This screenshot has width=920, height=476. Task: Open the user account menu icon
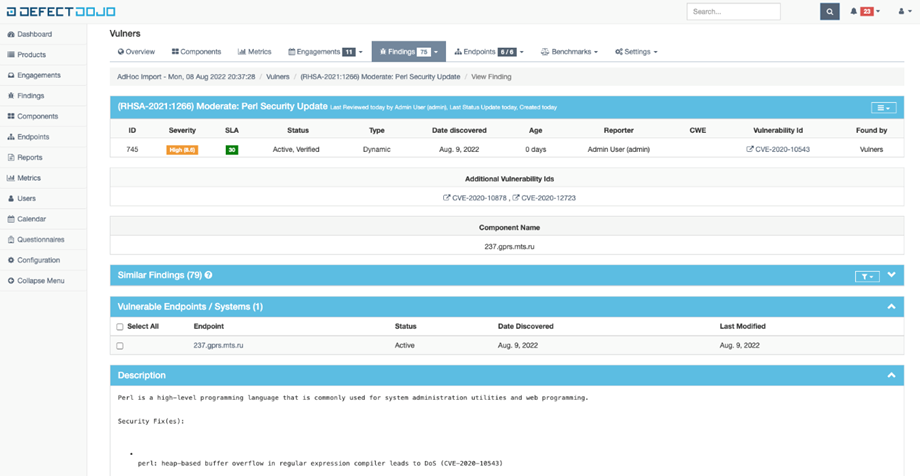tap(905, 11)
